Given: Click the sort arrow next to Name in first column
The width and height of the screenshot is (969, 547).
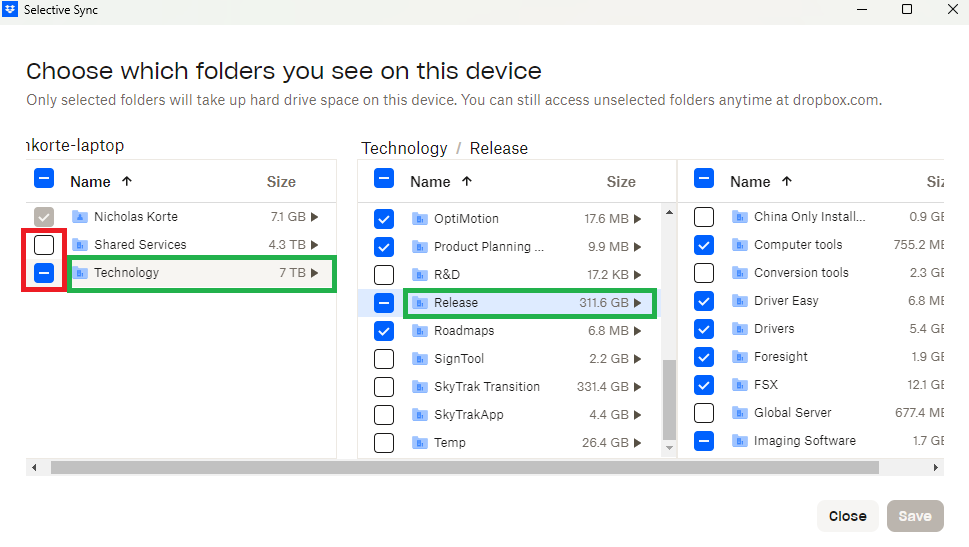Looking at the screenshot, I should pos(127,182).
